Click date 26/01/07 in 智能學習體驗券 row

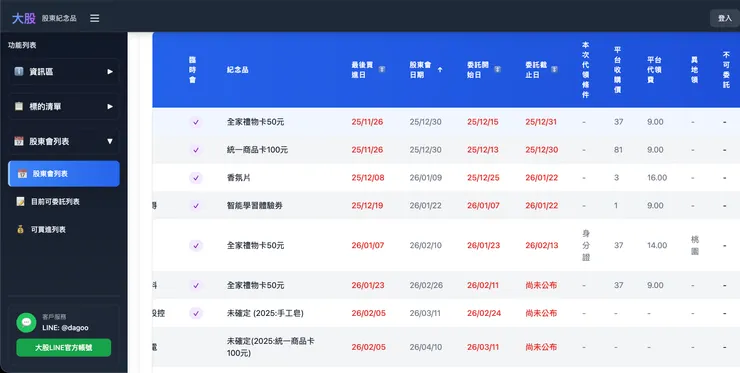coord(483,205)
